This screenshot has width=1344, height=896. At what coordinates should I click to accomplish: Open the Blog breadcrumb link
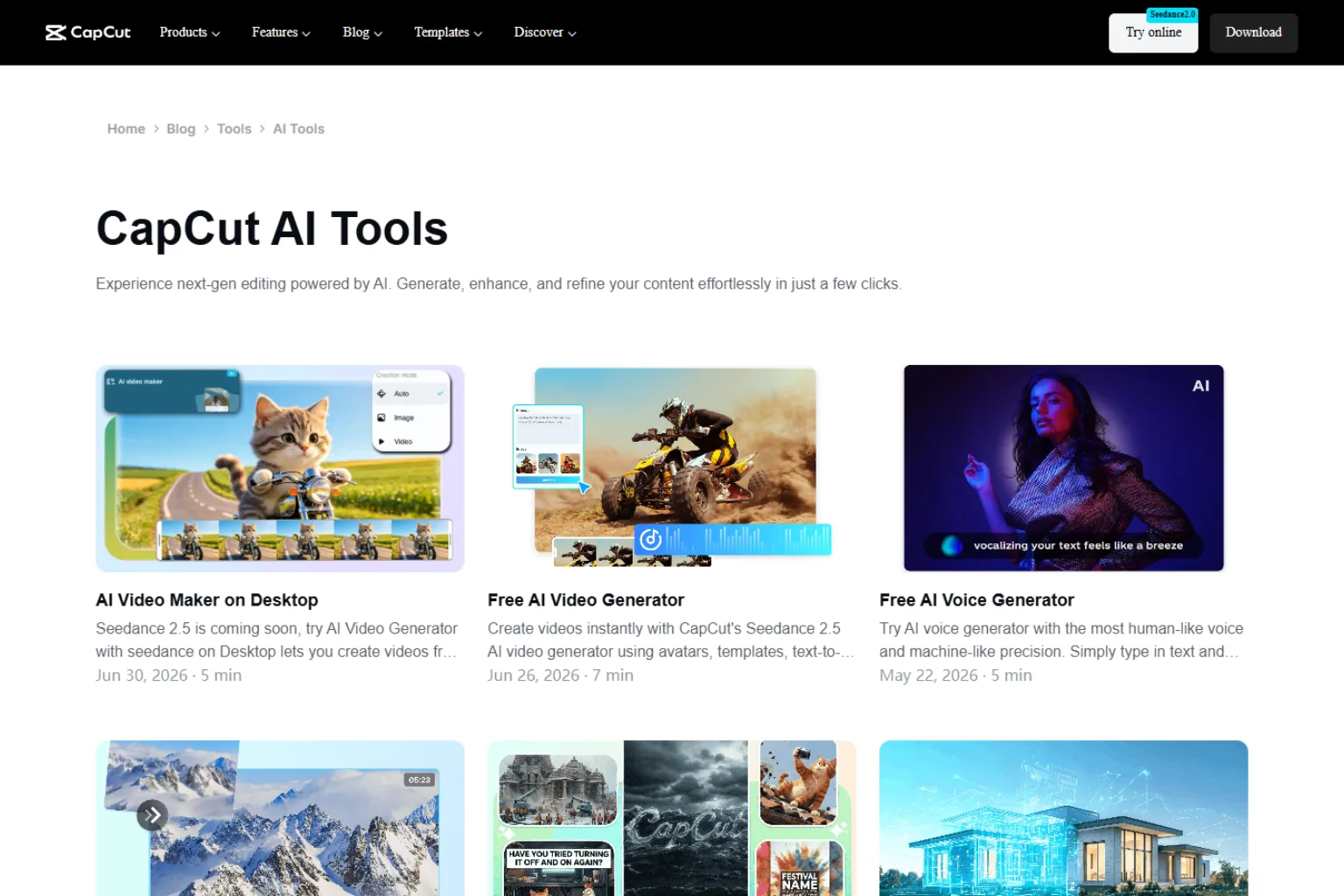[181, 129]
